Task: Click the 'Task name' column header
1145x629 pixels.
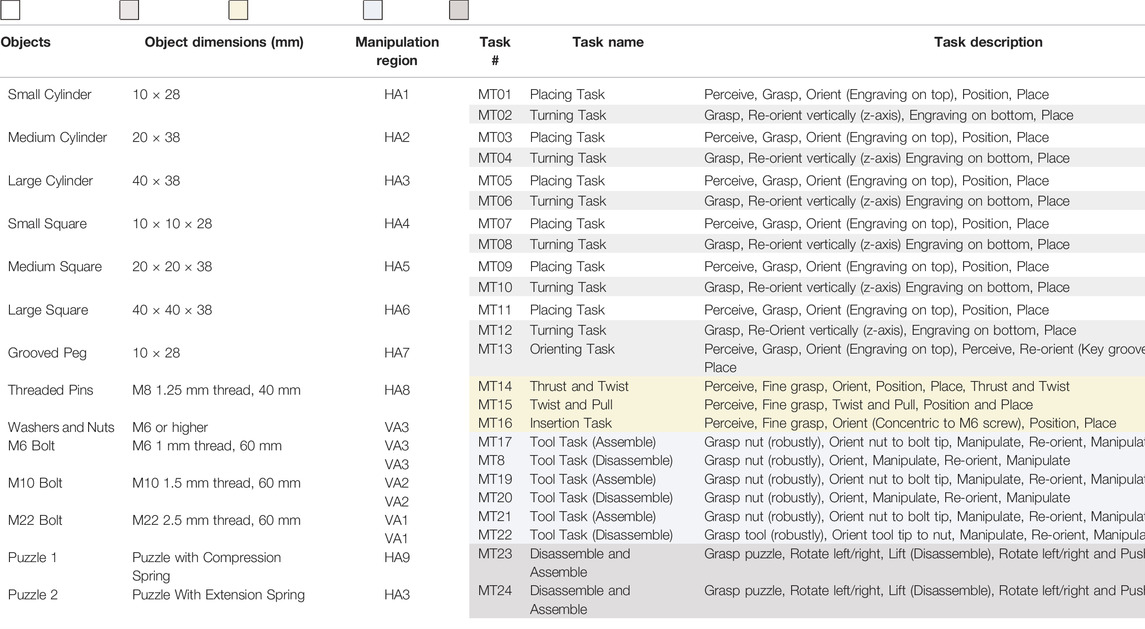Action: tap(608, 42)
